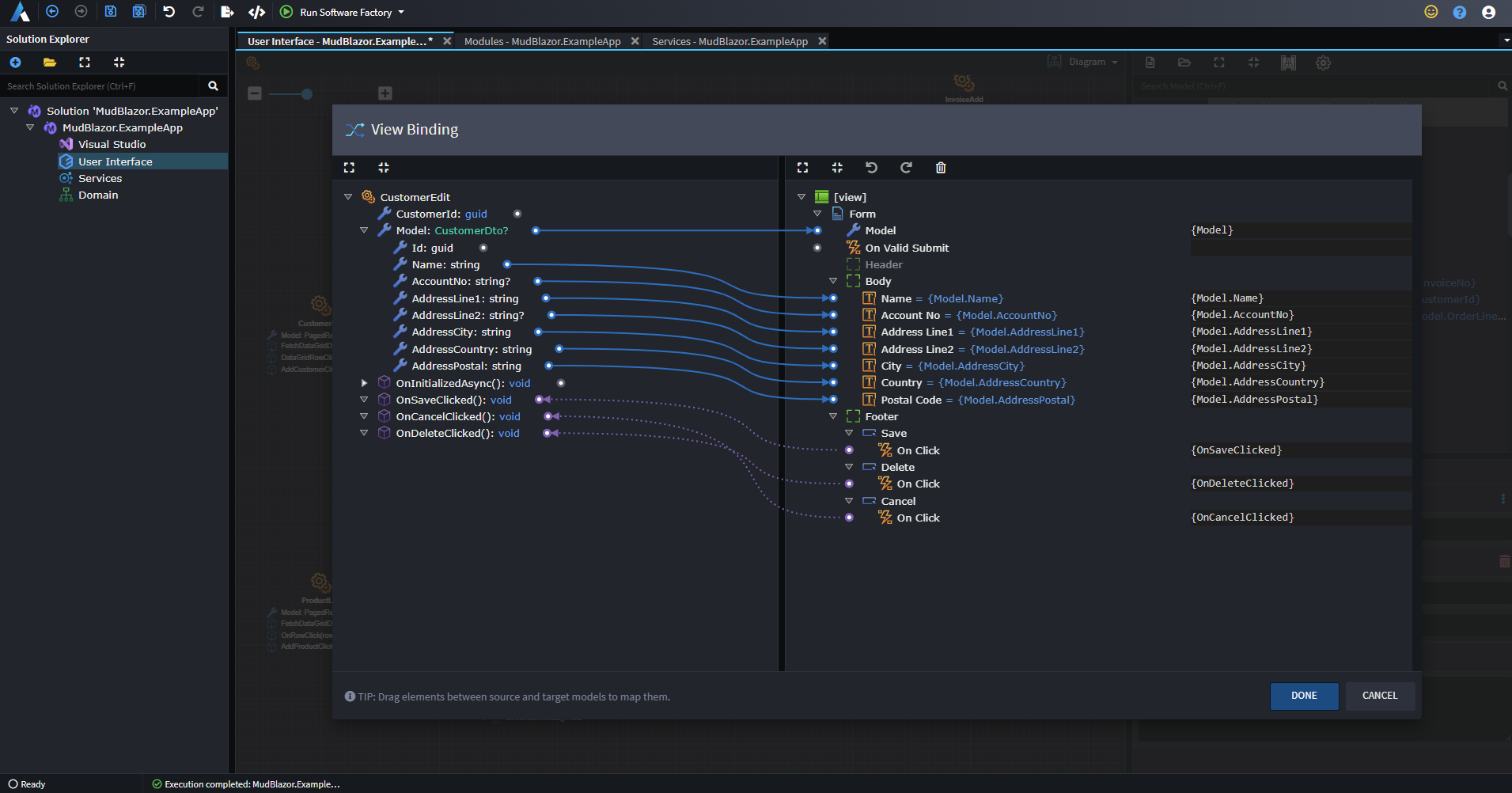Image resolution: width=1512 pixels, height=793 pixels.
Task: Expand all nodes in the CustomerEdit source pane
Action: (349, 168)
